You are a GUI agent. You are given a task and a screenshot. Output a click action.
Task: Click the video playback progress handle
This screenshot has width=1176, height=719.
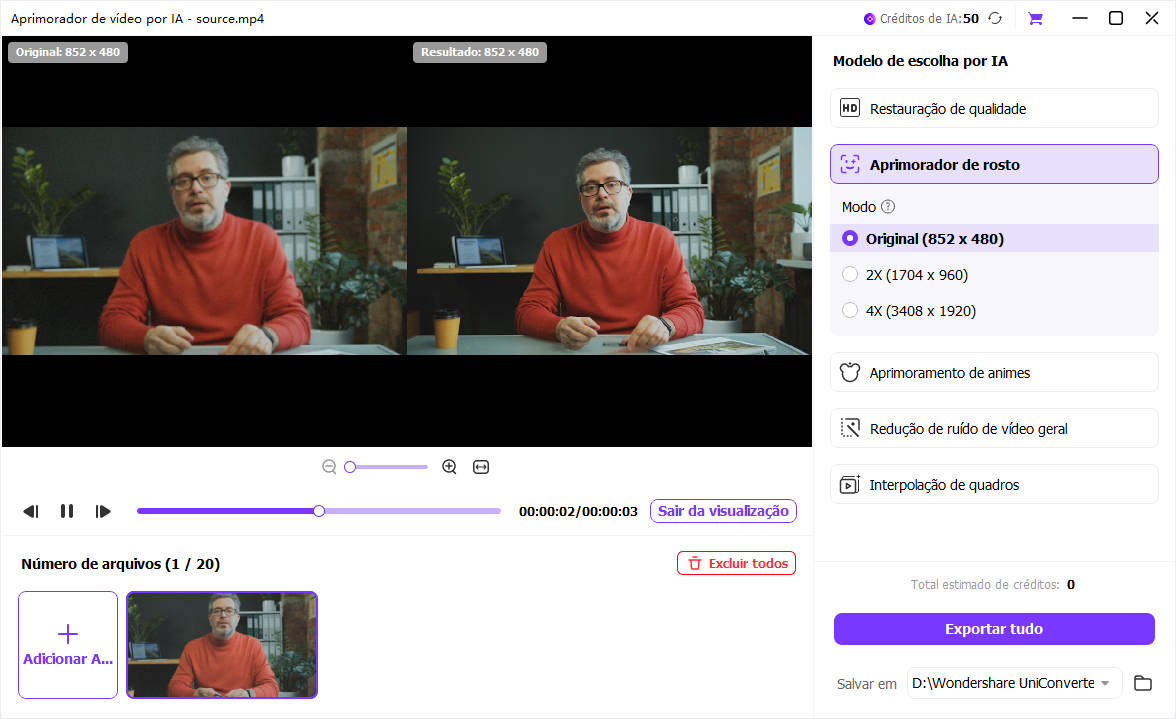[319, 511]
